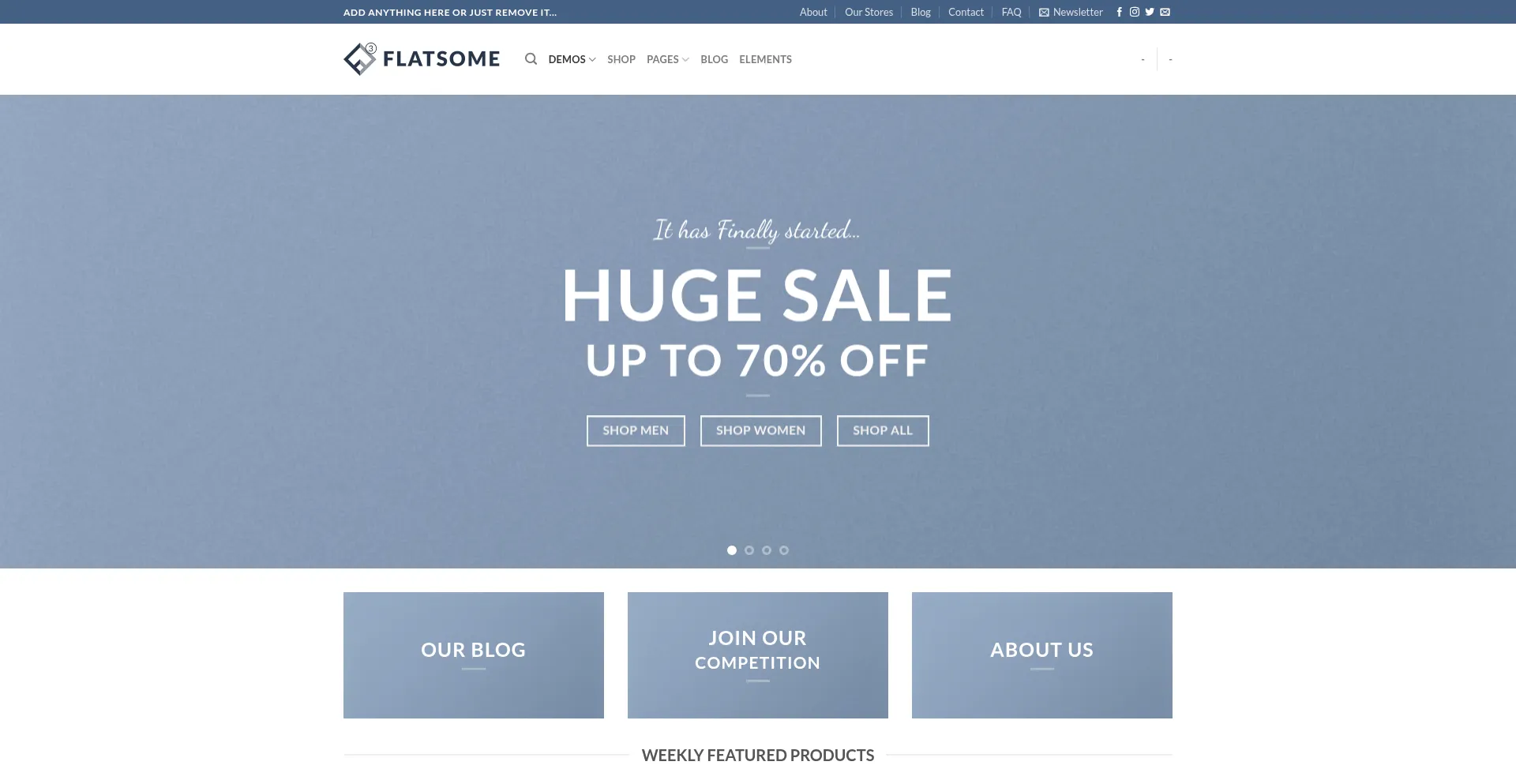Click the Shop Women button
The width and height of the screenshot is (1516, 784).
point(760,430)
